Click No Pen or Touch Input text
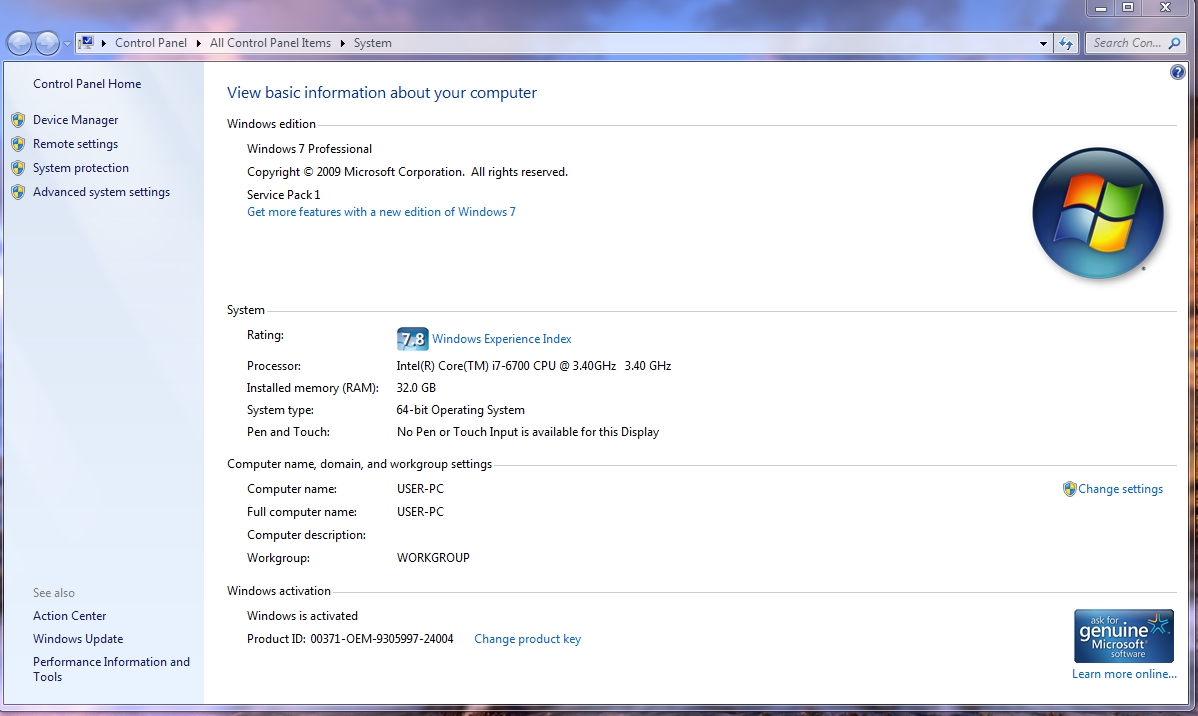The image size is (1198, 716). click(527, 433)
